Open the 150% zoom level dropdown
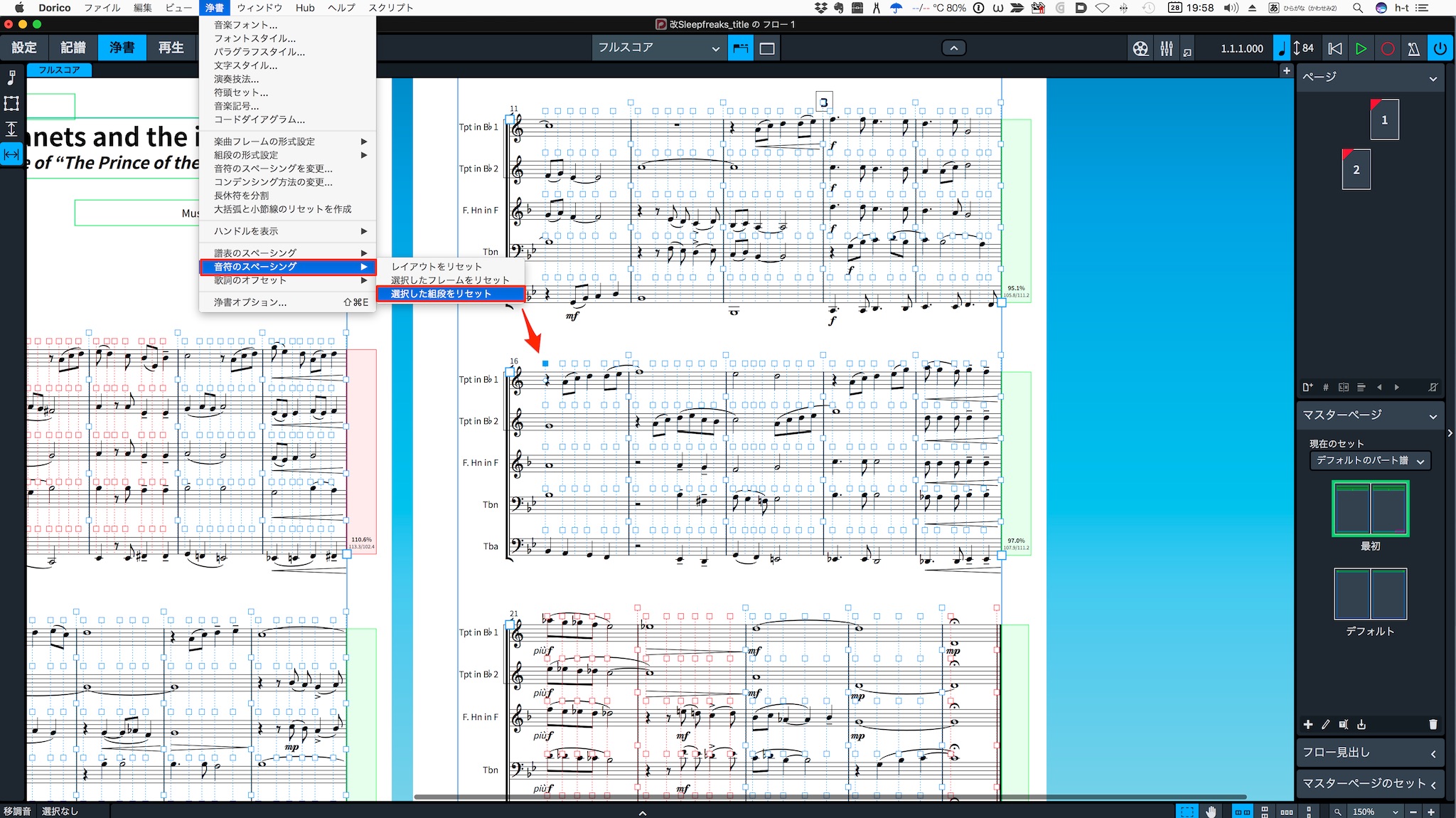The width and height of the screenshot is (1456, 818). (x=1375, y=812)
